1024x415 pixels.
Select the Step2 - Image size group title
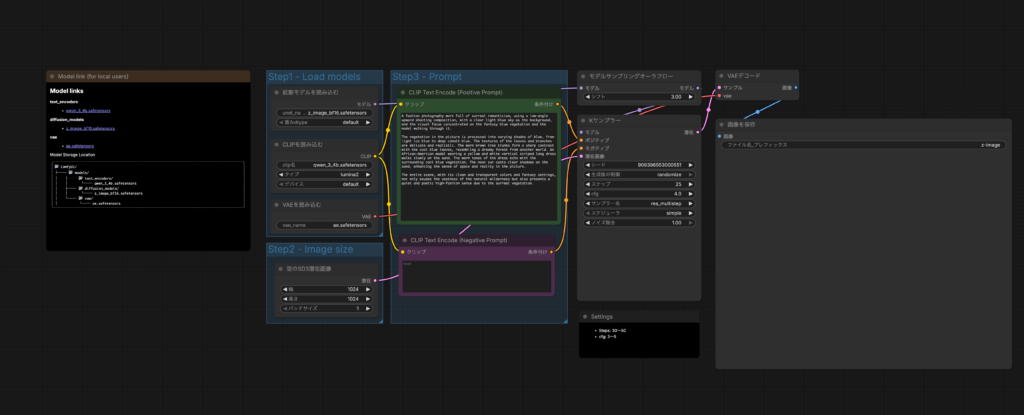[x=308, y=250]
